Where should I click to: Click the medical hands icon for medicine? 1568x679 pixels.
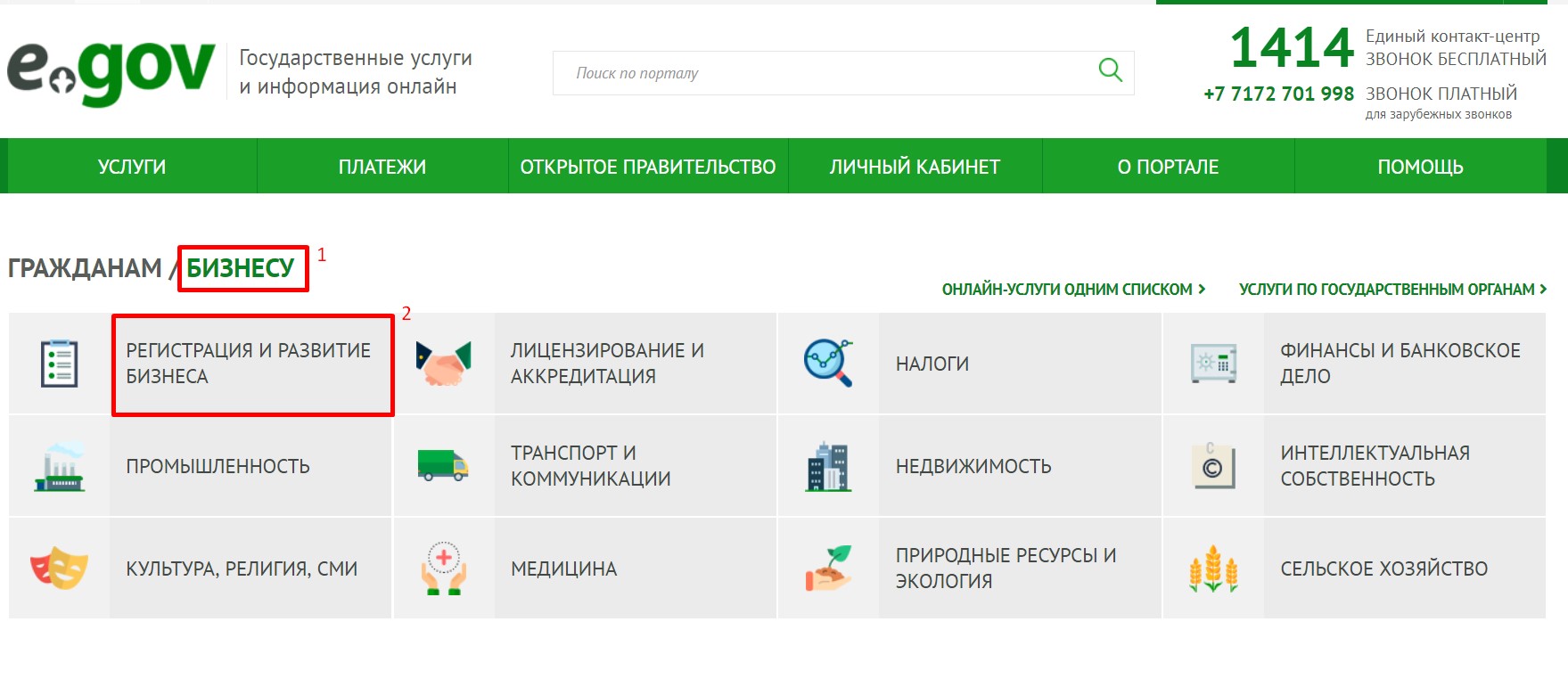[x=444, y=569]
